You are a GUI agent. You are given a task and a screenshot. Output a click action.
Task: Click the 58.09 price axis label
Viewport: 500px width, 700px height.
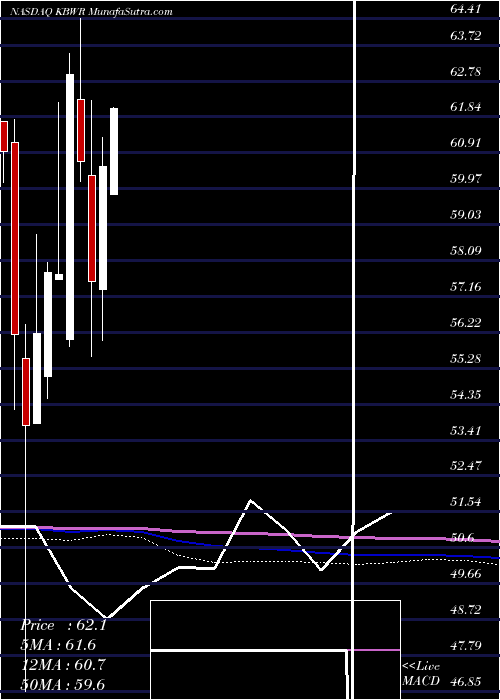click(x=466, y=251)
